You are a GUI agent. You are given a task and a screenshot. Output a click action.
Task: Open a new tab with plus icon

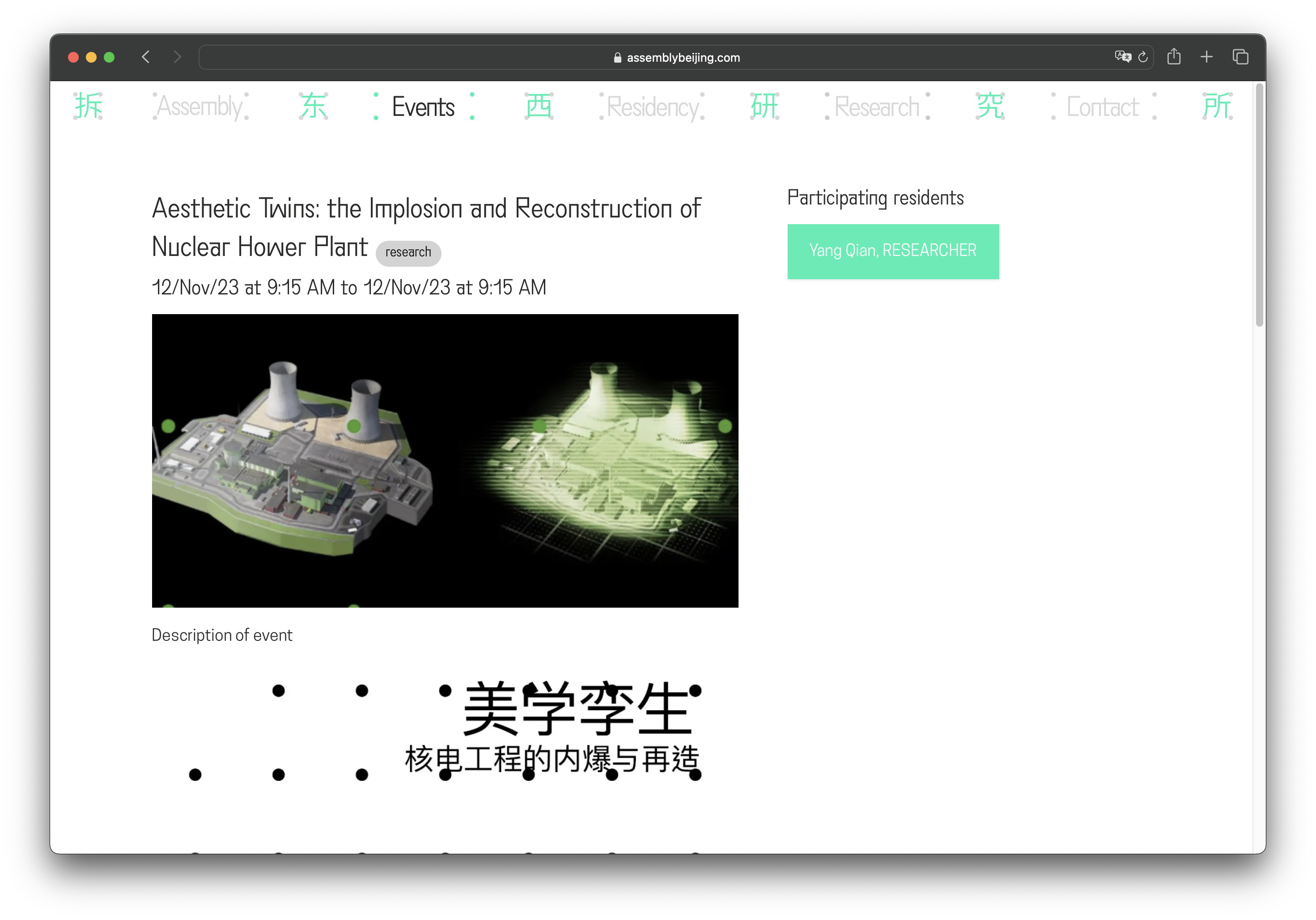(x=1206, y=57)
